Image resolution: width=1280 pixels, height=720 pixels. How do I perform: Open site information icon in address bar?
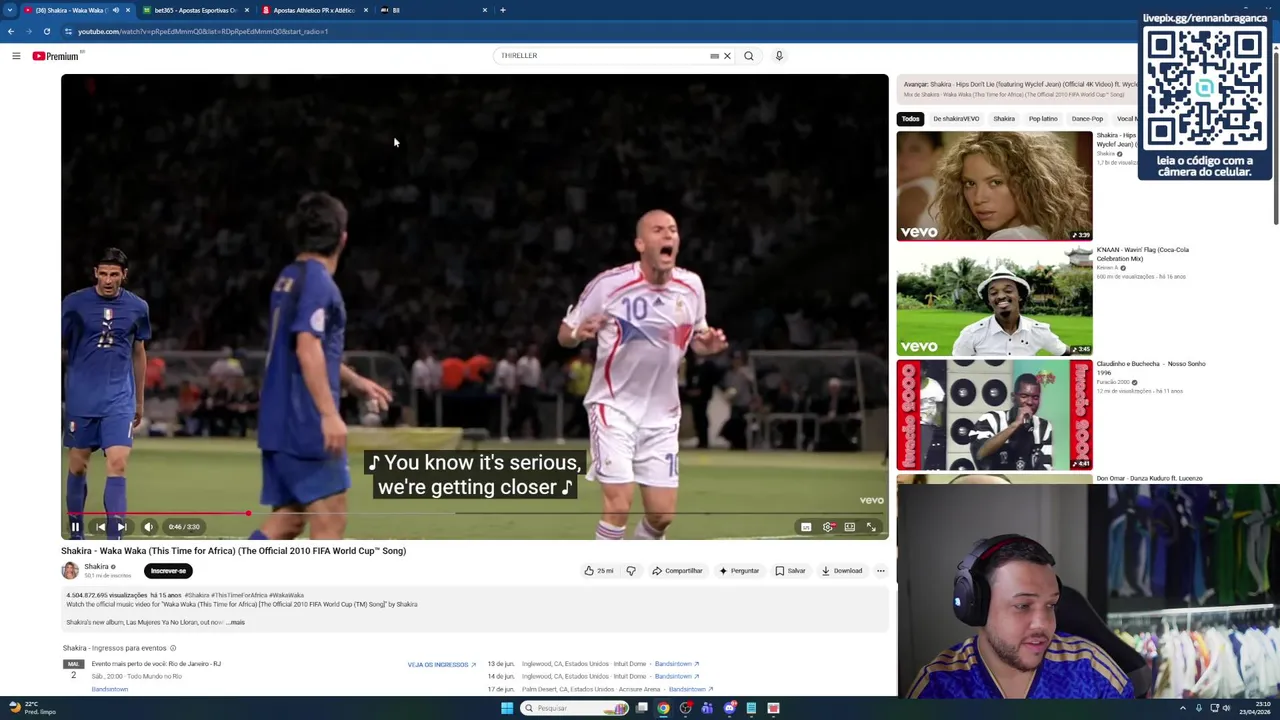tap(68, 31)
